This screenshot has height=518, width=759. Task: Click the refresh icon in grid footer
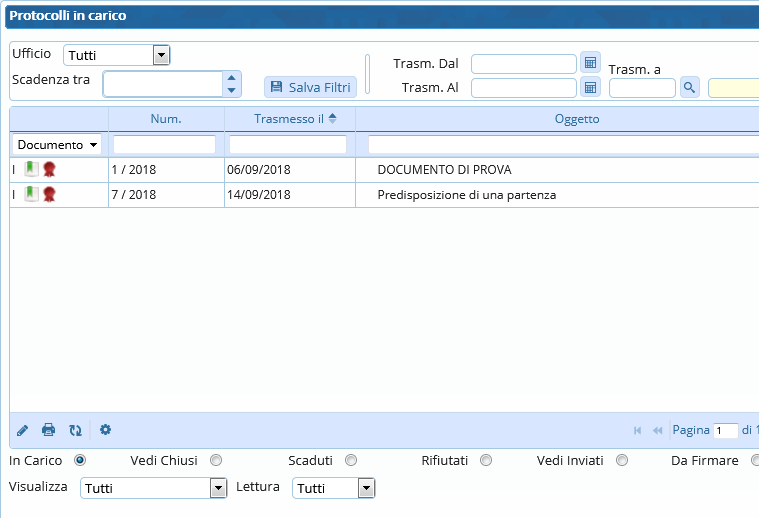click(75, 430)
